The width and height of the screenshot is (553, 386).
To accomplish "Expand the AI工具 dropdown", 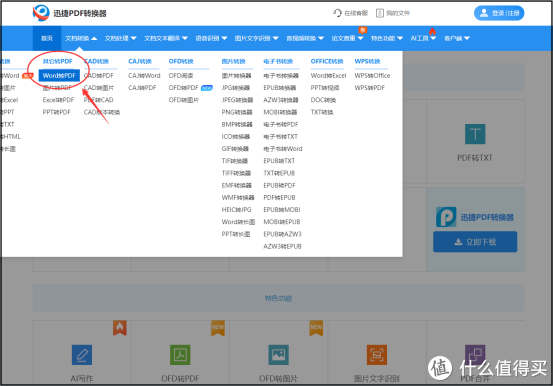I will click(x=423, y=38).
